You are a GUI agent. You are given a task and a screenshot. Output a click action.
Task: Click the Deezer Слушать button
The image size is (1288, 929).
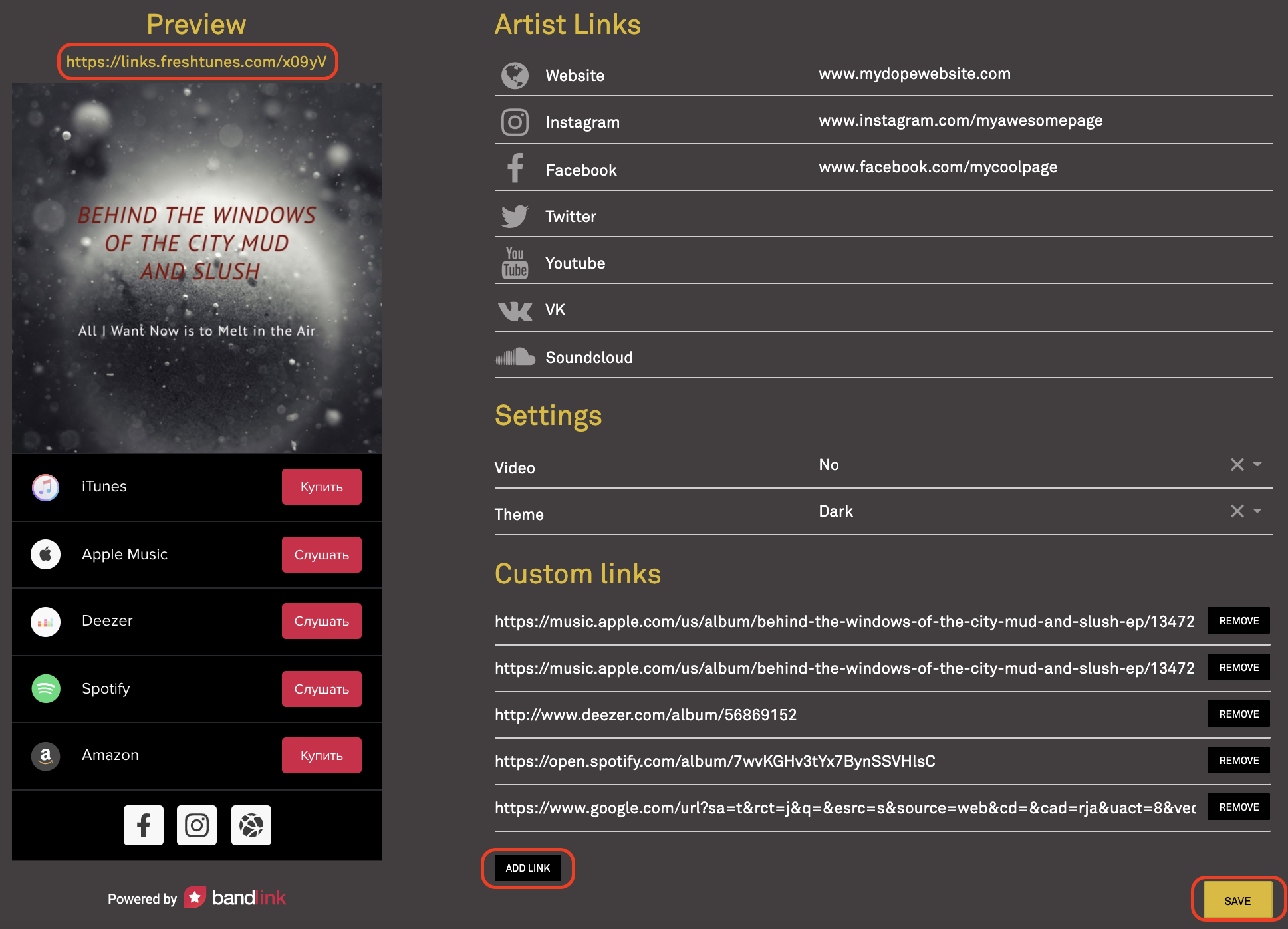(322, 621)
